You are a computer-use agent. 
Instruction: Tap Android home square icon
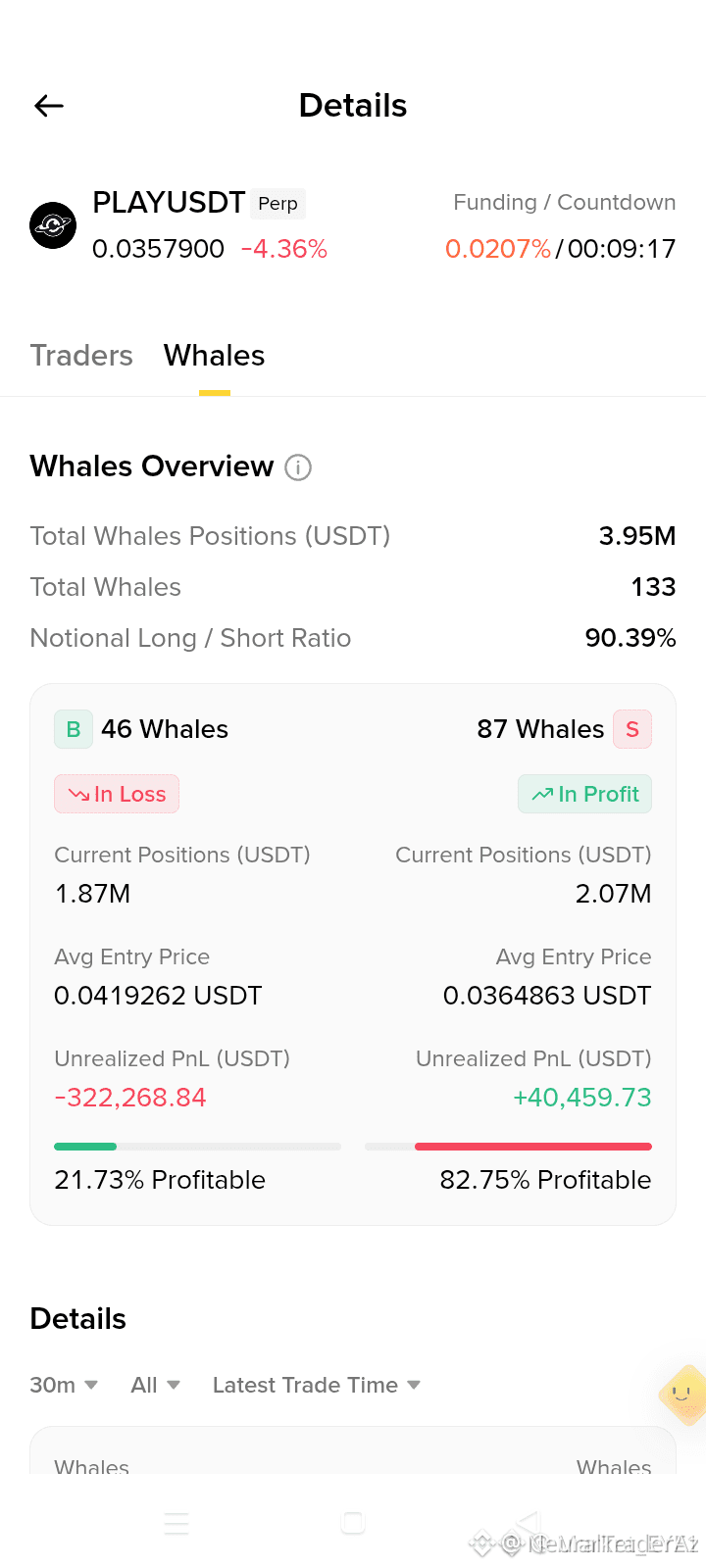pos(353,1522)
